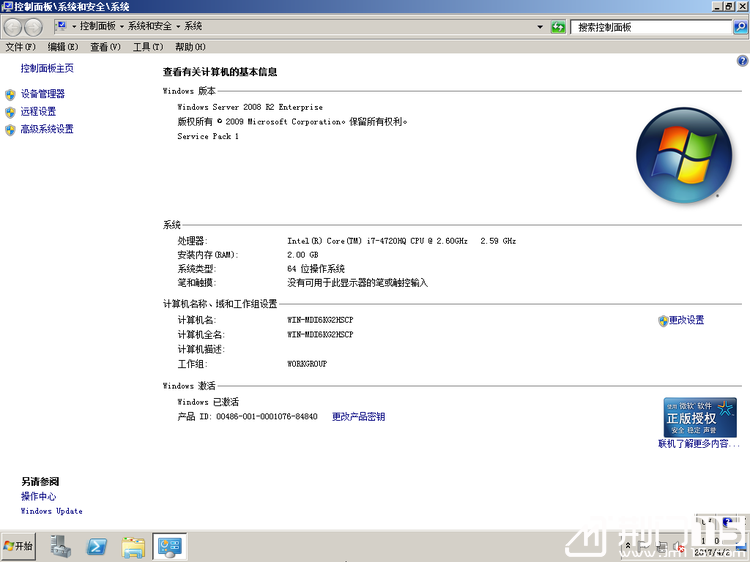Open the 编辑(E) menu
750x562 pixels.
[x=63, y=47]
